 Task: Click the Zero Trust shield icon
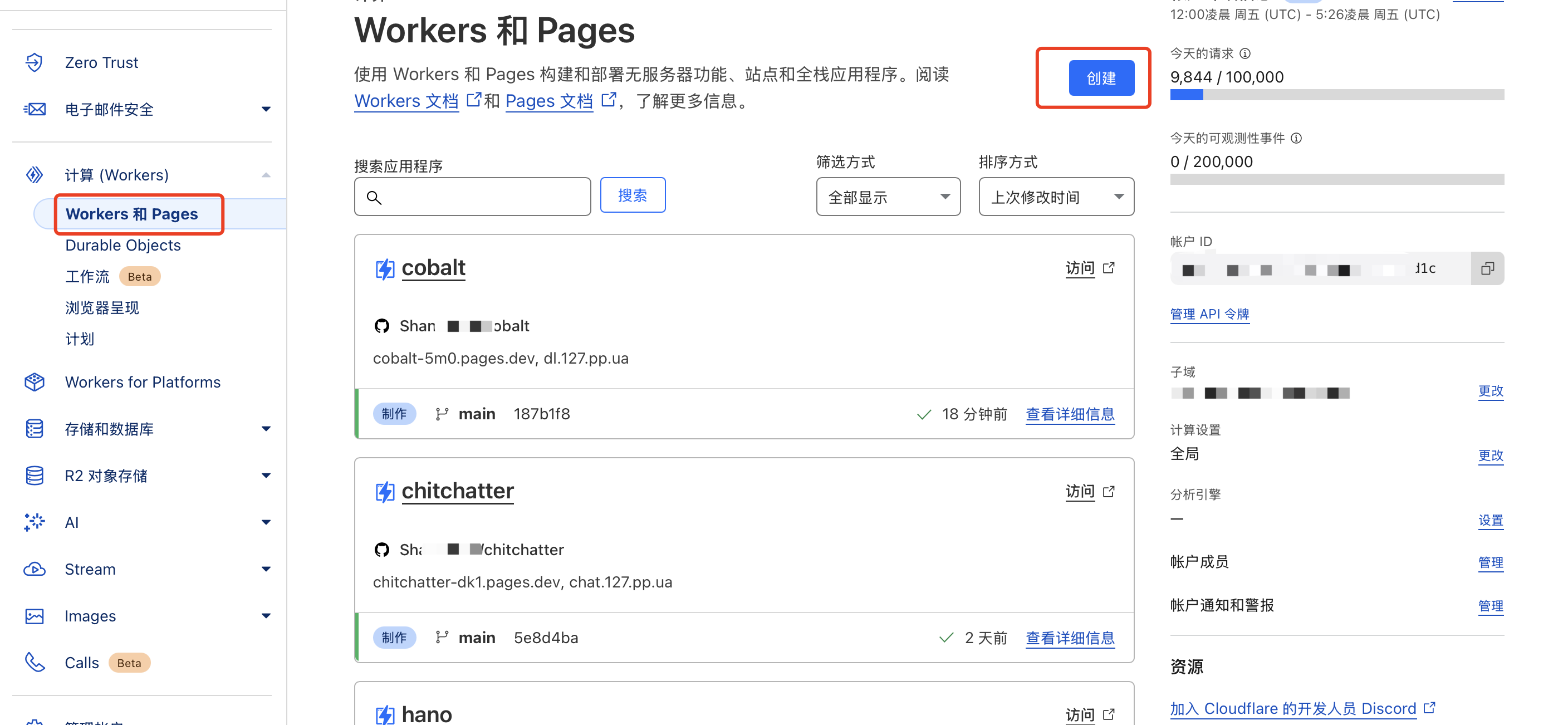click(x=34, y=62)
